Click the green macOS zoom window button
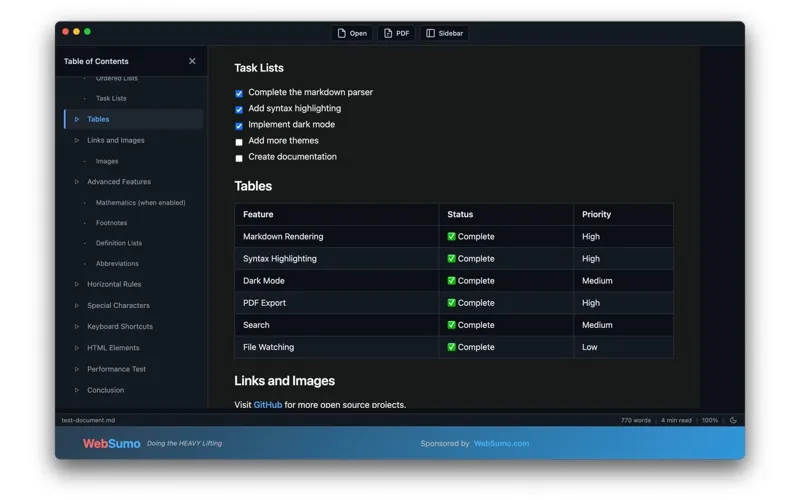The image size is (800, 500). pos(87,32)
